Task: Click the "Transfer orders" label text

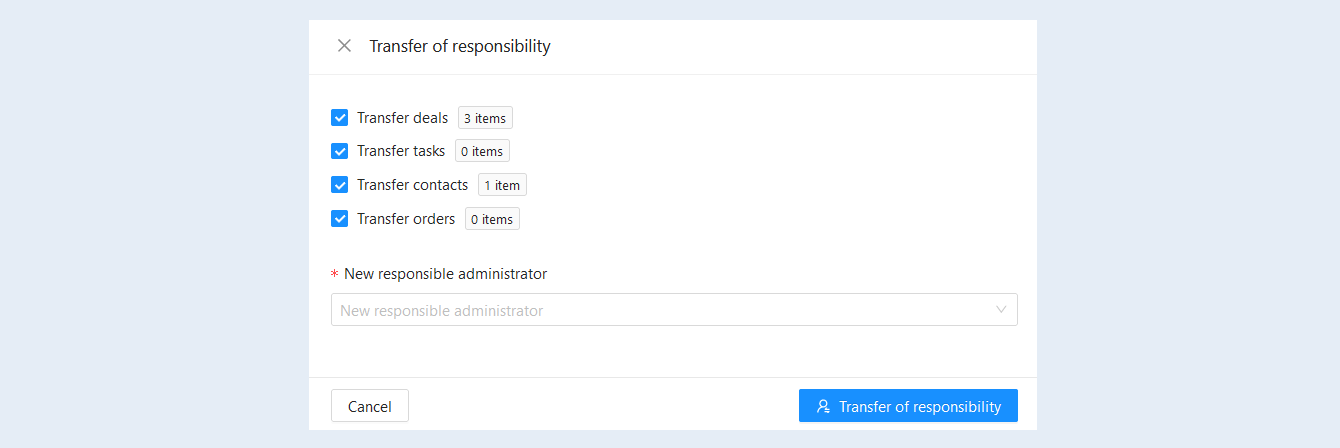Action: [x=406, y=219]
